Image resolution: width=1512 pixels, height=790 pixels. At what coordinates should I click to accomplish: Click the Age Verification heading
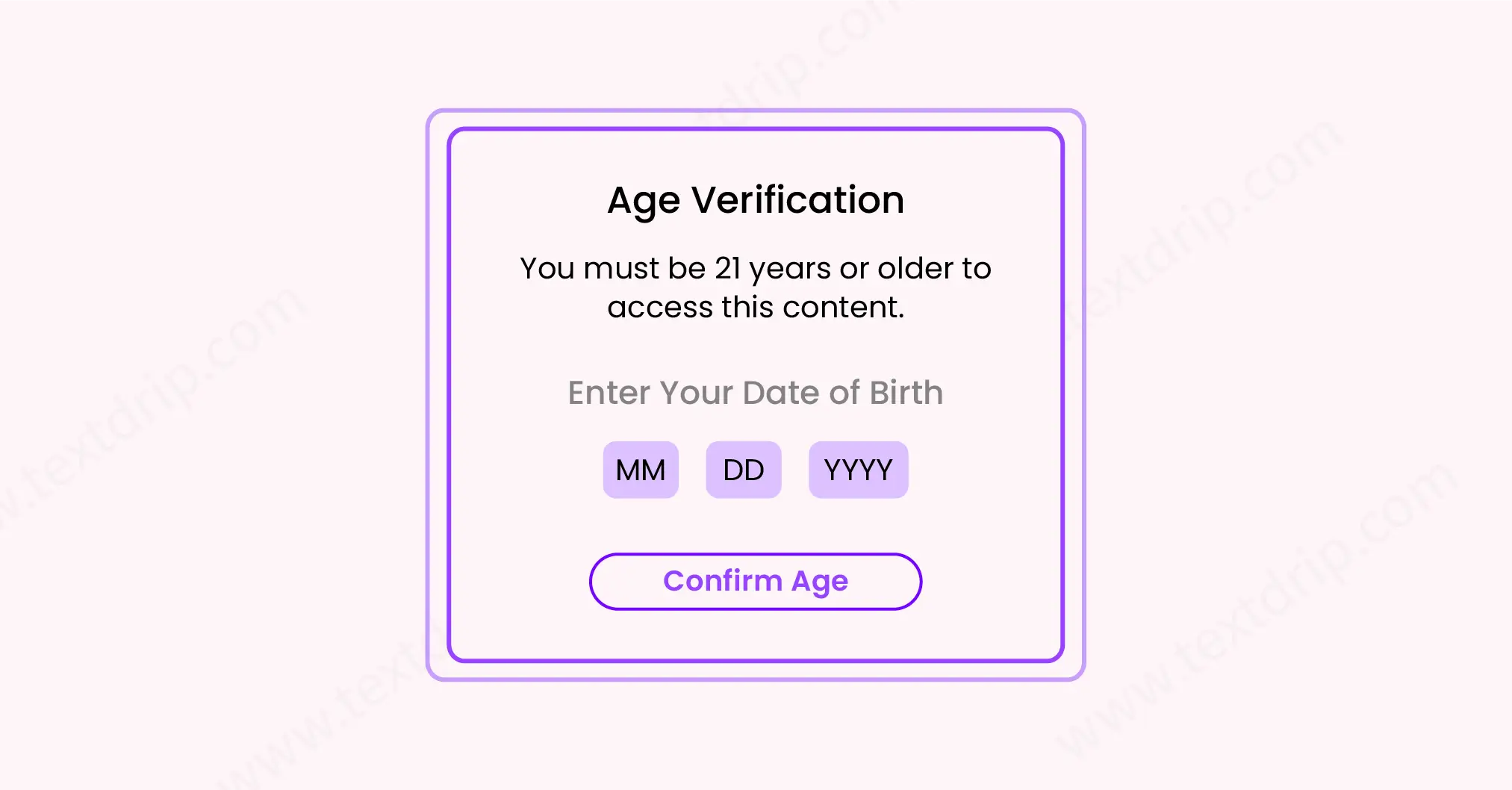756,200
